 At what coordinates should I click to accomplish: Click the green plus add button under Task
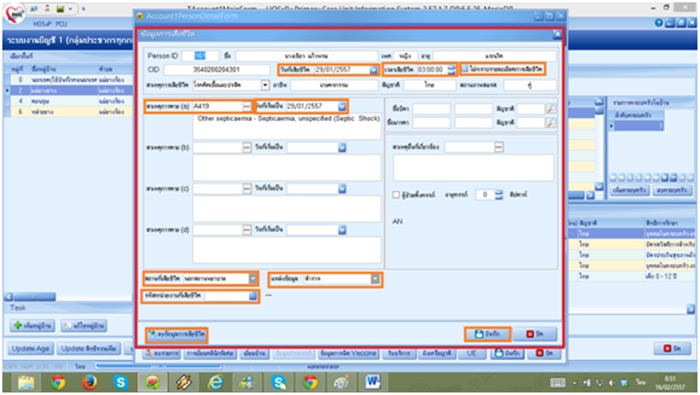point(32,326)
